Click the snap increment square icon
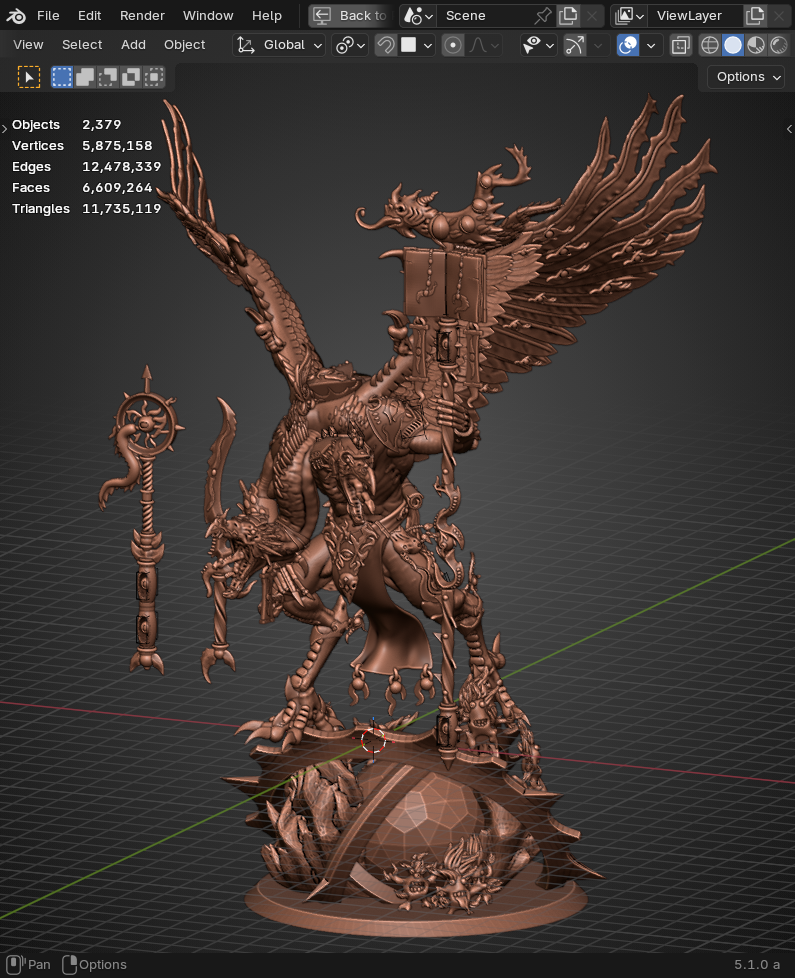 (408, 45)
